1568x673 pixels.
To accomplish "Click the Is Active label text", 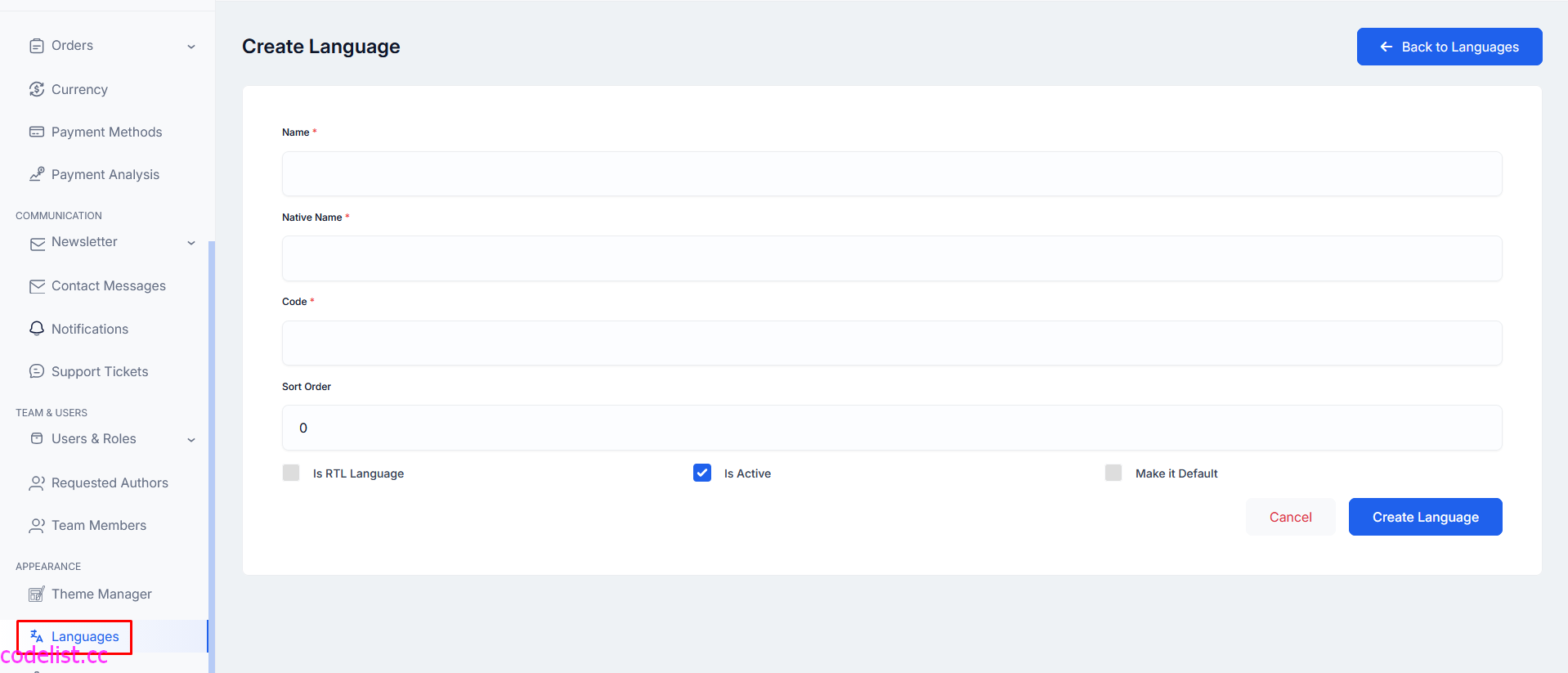I will [x=747, y=473].
